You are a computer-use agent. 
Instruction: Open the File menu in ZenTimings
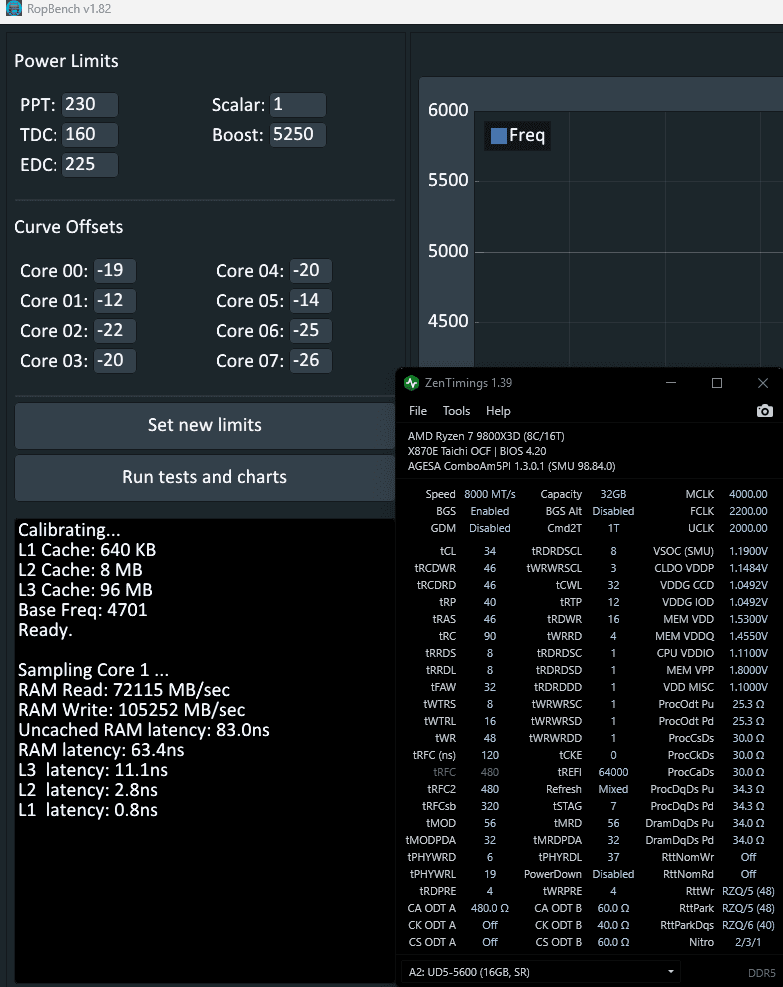(x=418, y=411)
